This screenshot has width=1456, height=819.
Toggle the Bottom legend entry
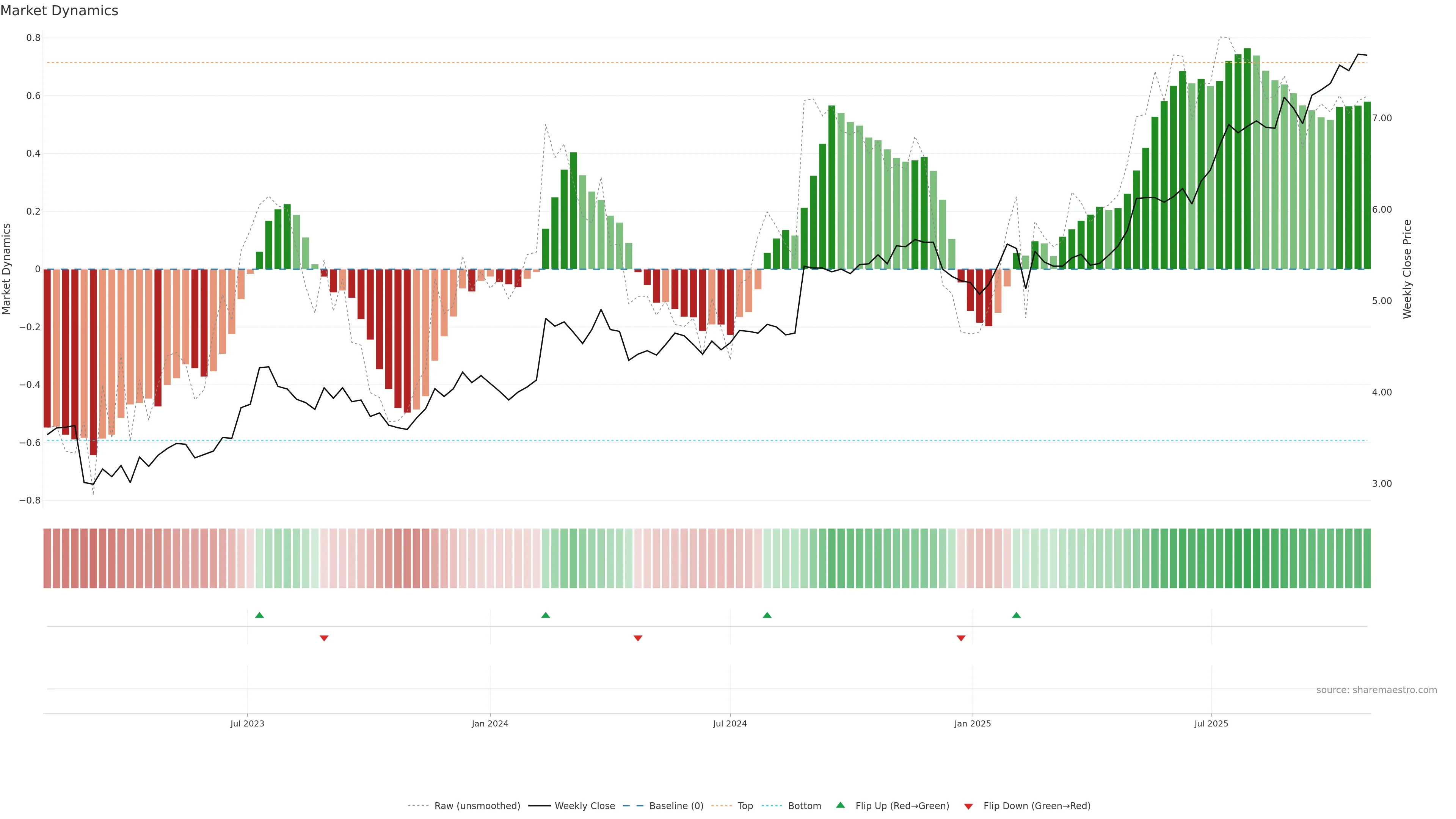(x=804, y=806)
